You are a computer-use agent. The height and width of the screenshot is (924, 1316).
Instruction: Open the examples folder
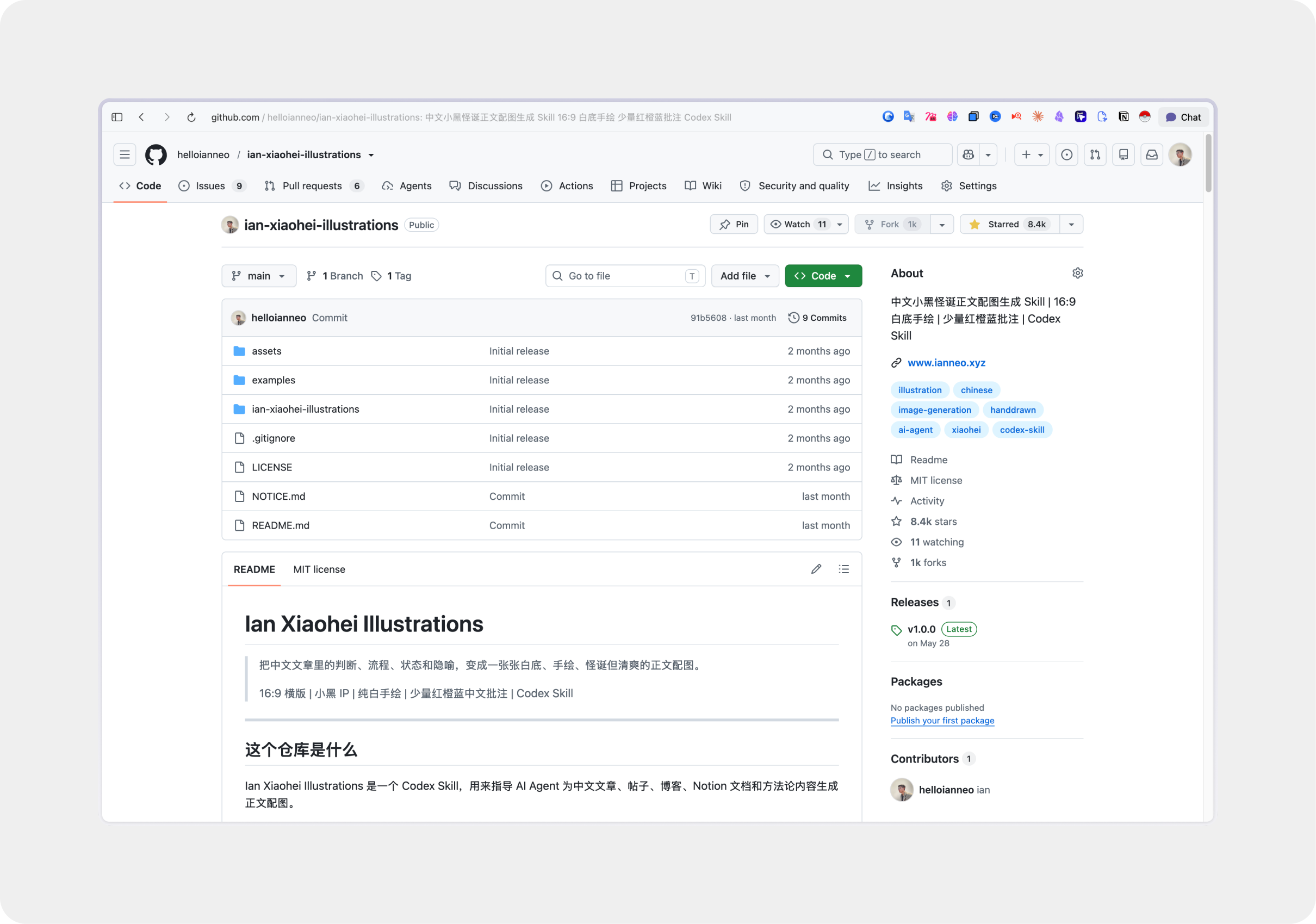(274, 380)
